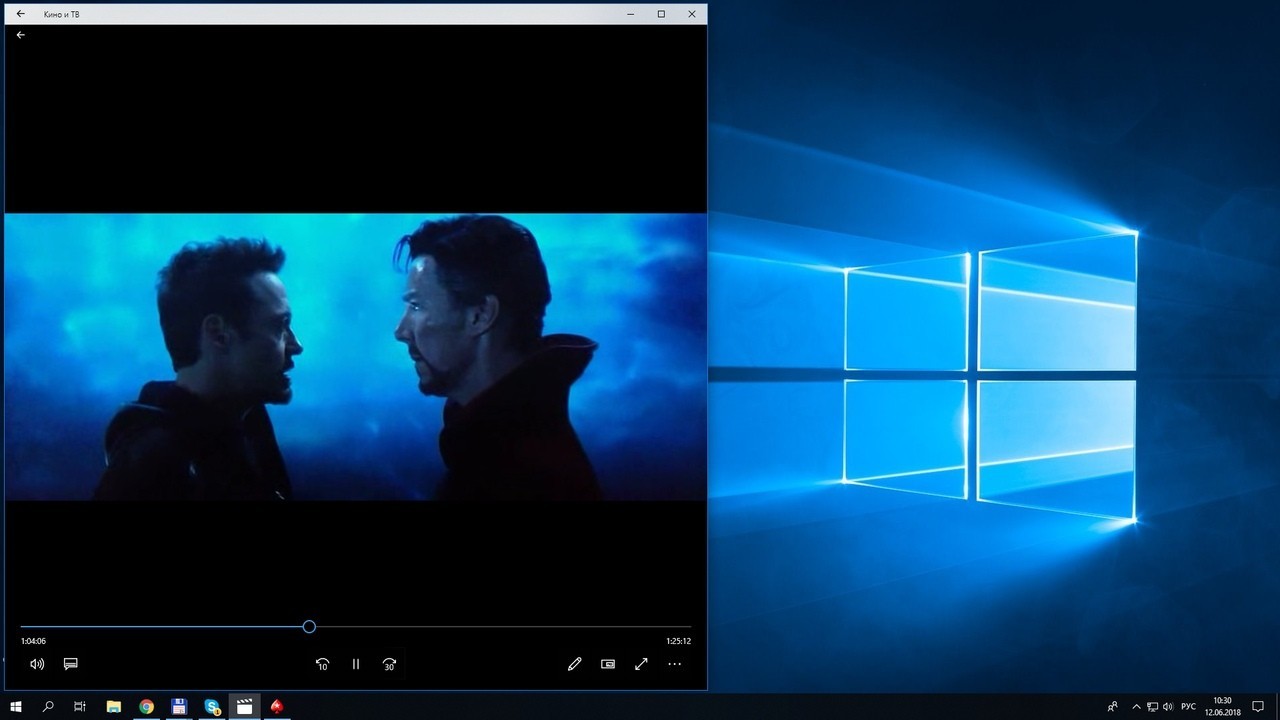Open Task View on the taskbar
1280x720 pixels.
coord(80,707)
